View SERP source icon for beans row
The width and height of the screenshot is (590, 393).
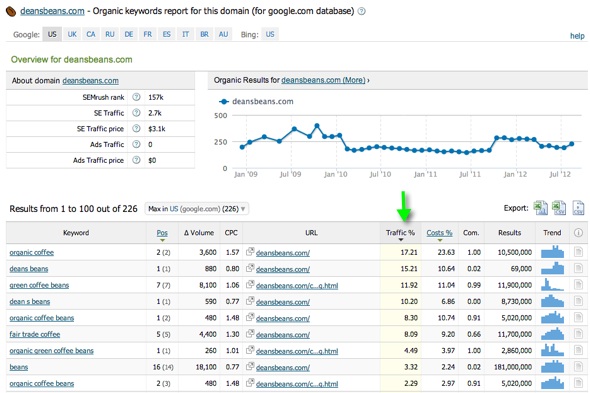(578, 367)
